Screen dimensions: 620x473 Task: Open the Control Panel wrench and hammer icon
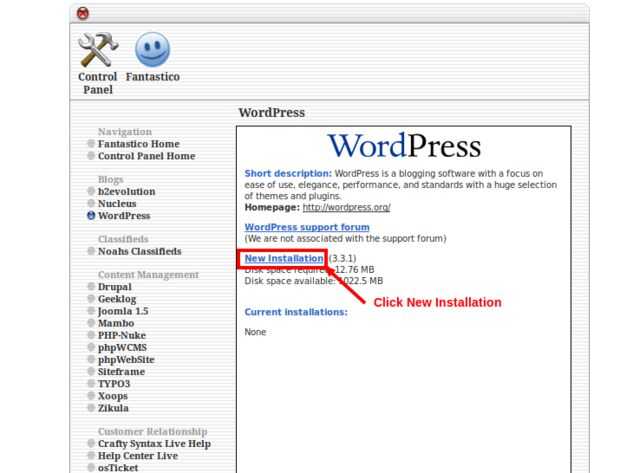click(x=98, y=50)
